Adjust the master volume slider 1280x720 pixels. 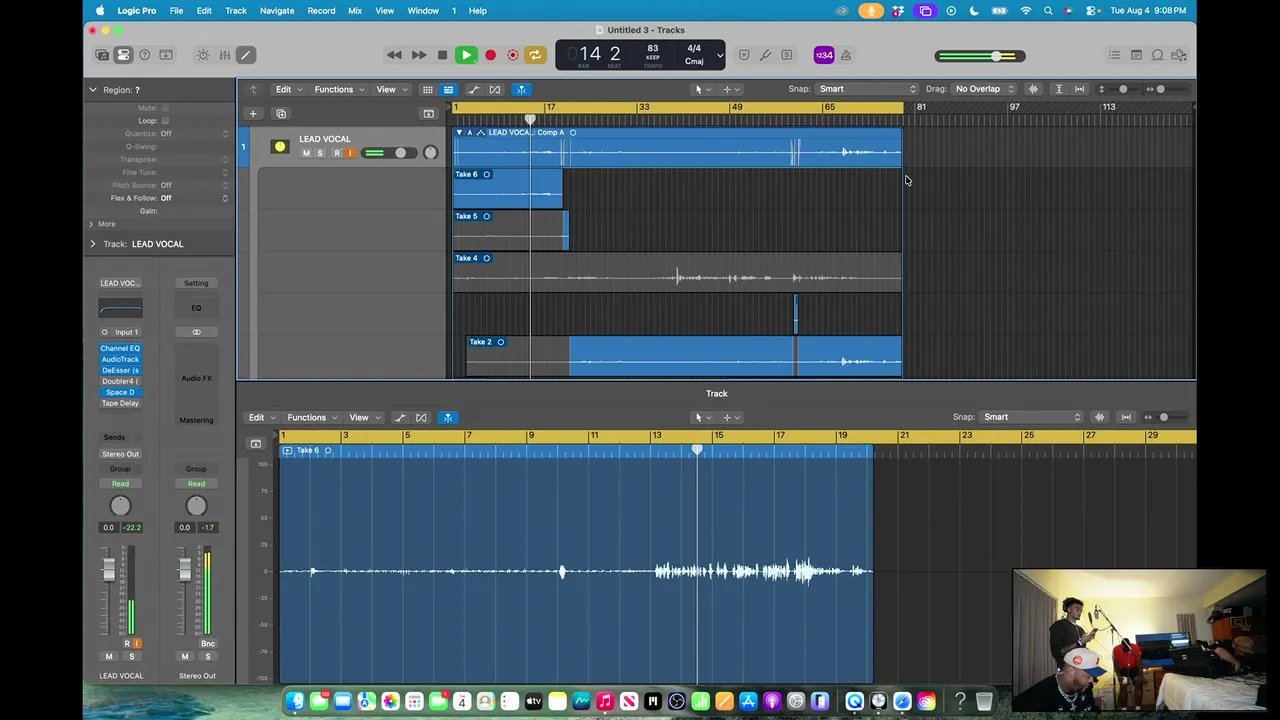point(980,56)
